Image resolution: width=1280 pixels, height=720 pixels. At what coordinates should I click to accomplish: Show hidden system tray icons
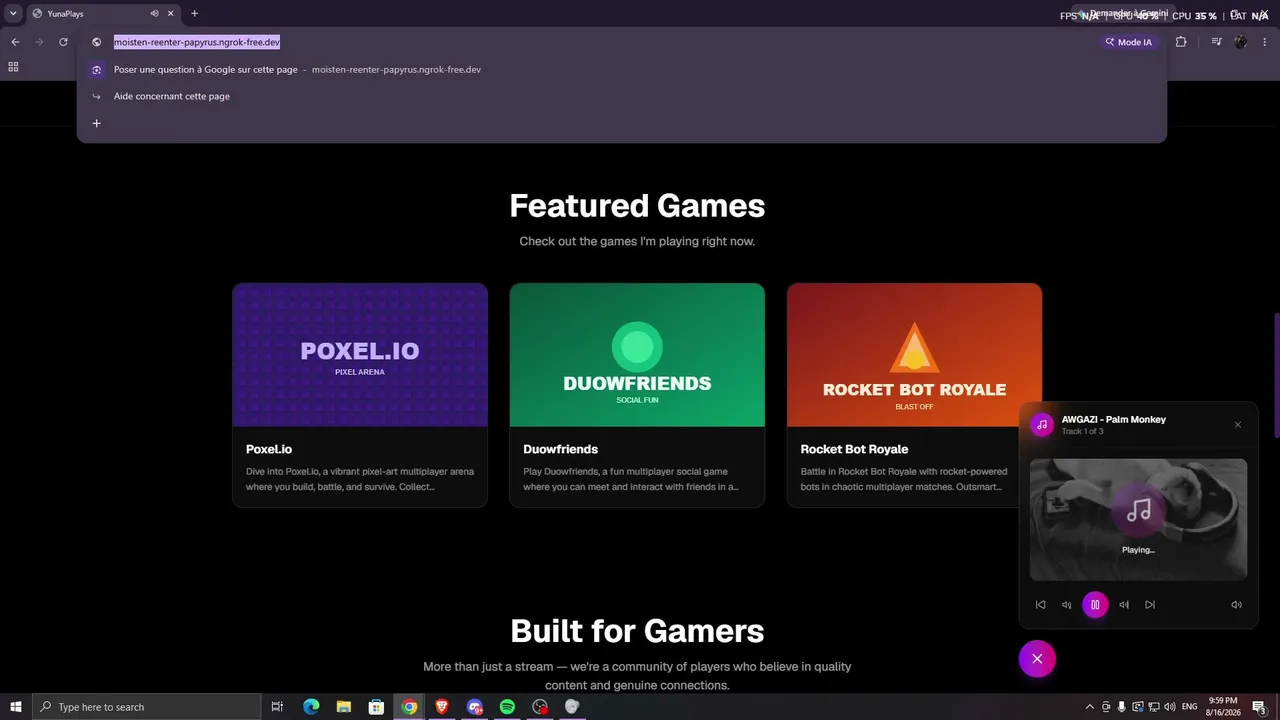coord(1089,707)
